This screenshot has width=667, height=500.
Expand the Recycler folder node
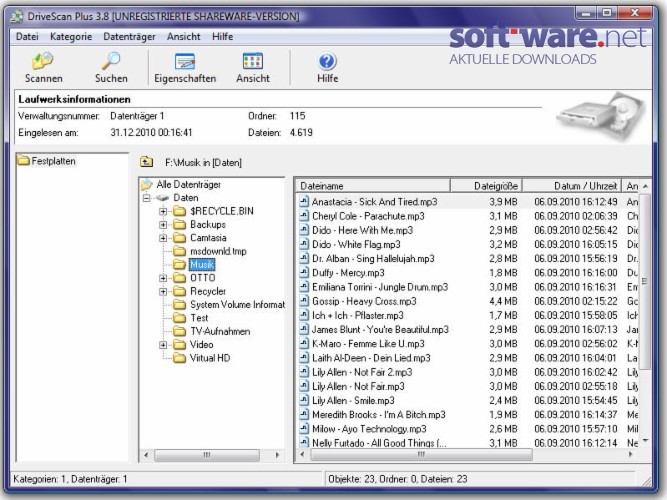point(163,291)
